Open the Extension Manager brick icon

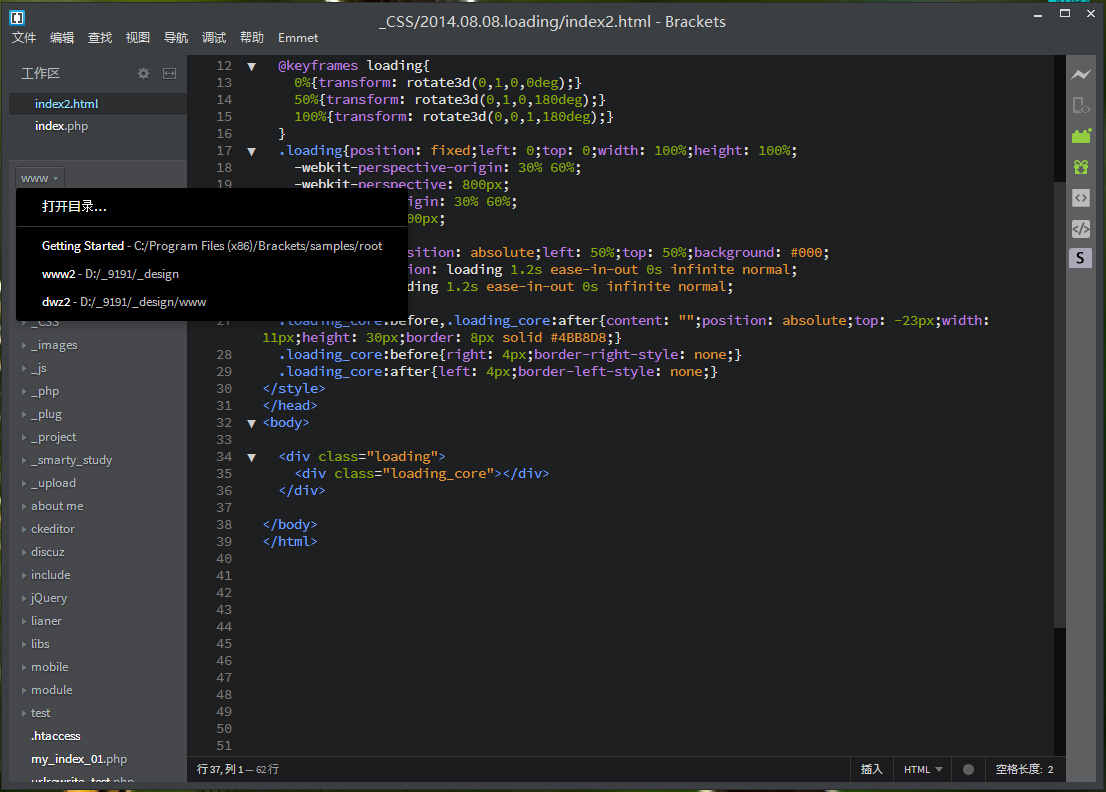(x=1080, y=136)
